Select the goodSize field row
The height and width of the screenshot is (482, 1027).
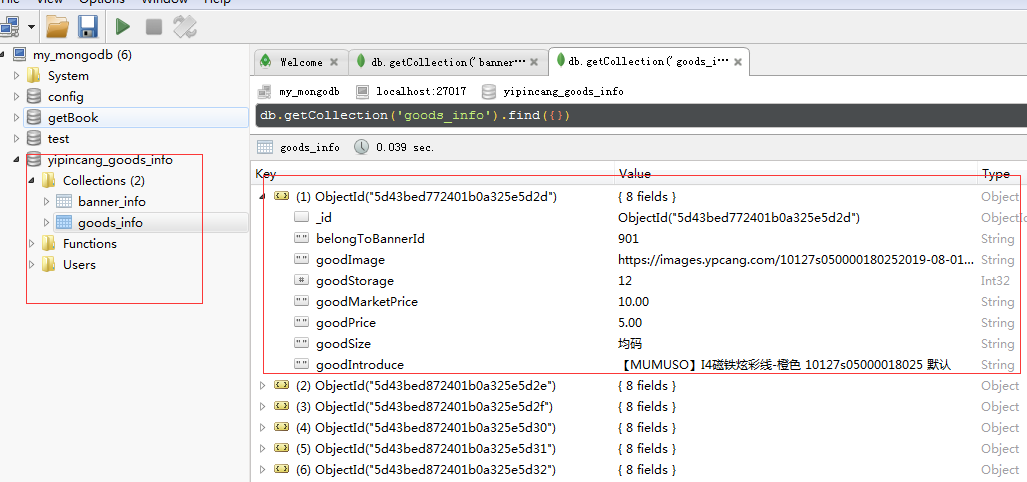(x=639, y=343)
